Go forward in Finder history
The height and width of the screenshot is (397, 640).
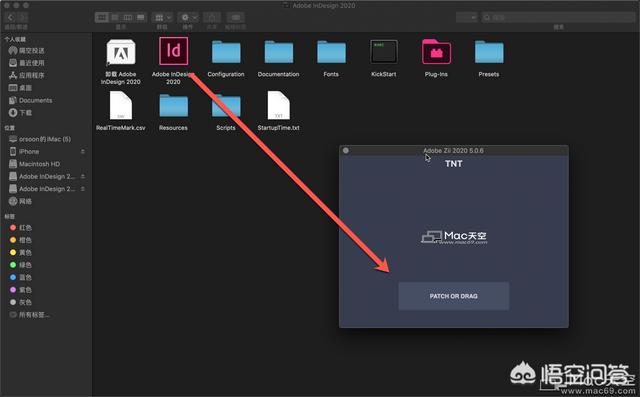pos(22,17)
